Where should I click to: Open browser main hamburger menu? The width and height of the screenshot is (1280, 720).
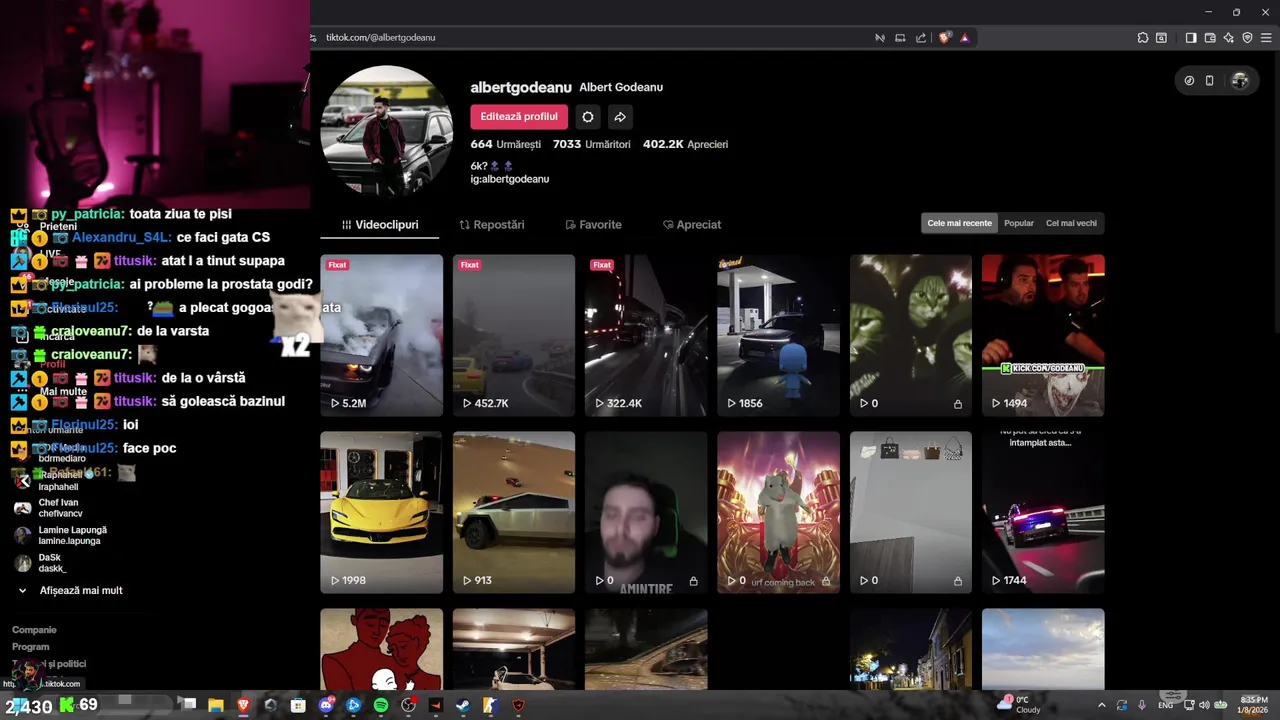pyautogui.click(x=1265, y=38)
